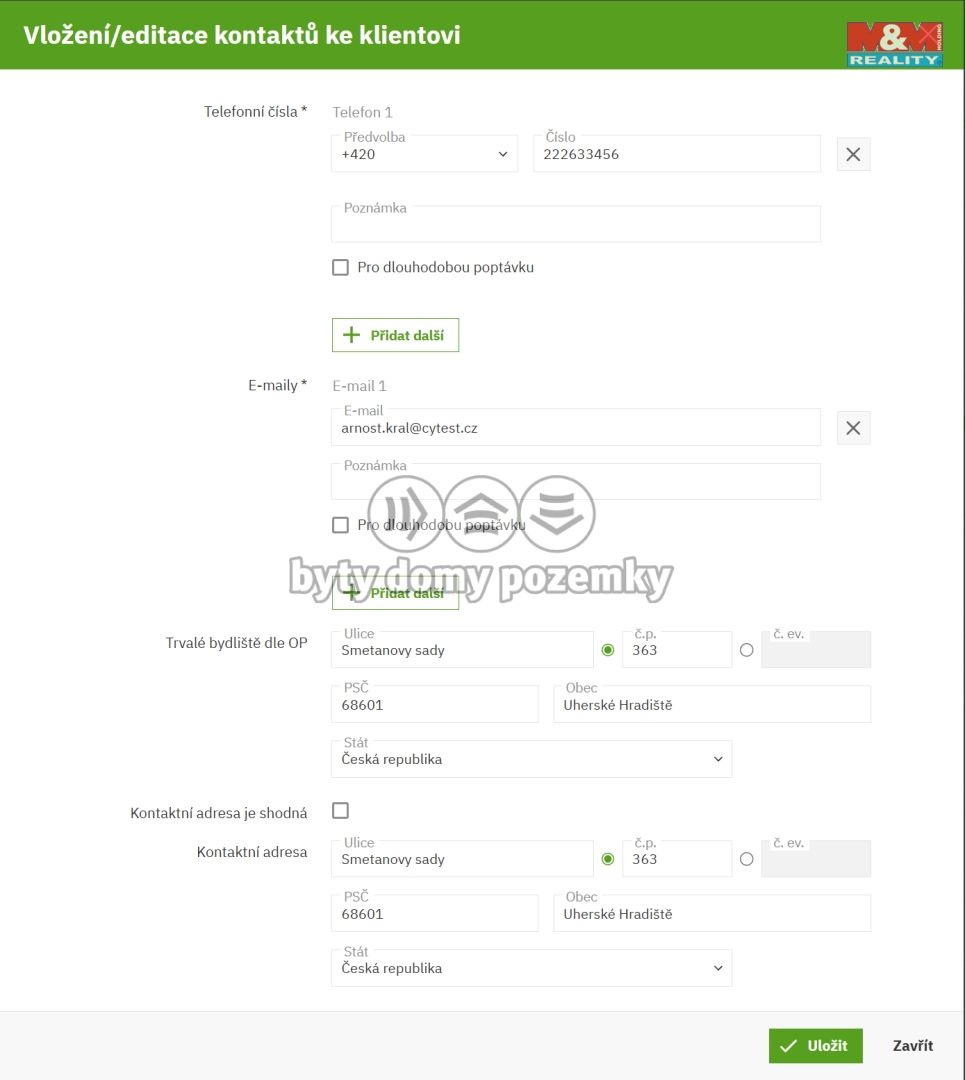Add another e-mail with Přidat další

[395, 593]
